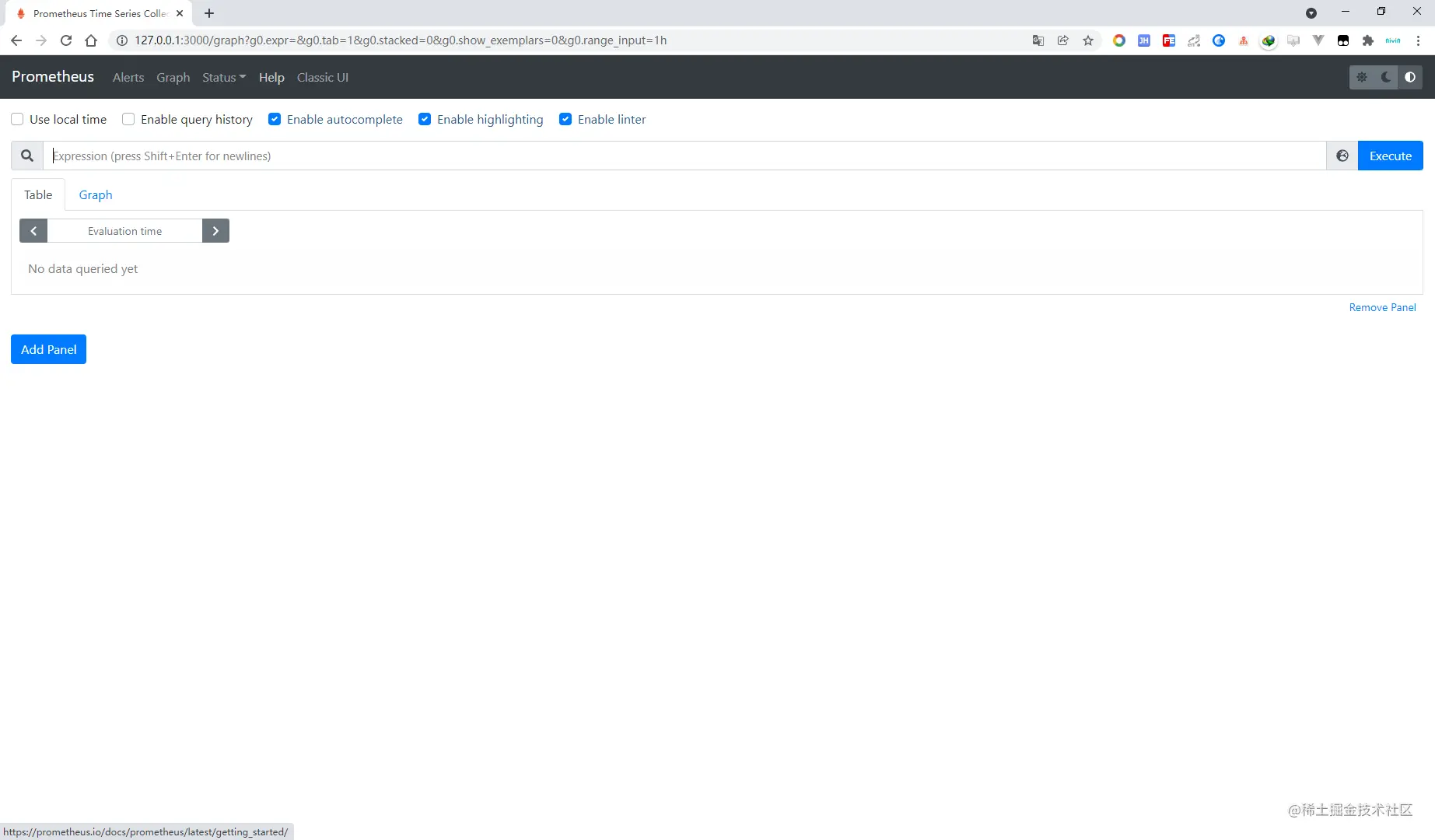Step evaluation time backward
Viewport: 1435px width, 840px height.
[33, 231]
